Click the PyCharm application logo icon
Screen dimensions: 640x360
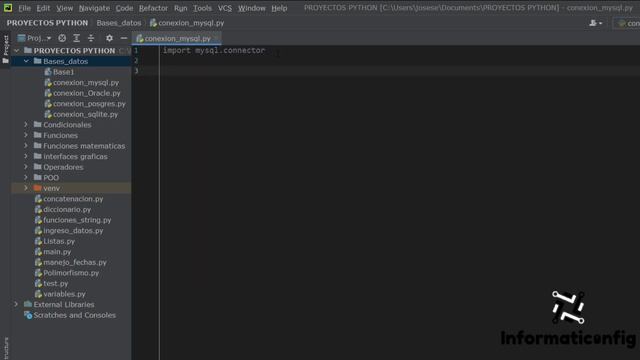(x=8, y=8)
